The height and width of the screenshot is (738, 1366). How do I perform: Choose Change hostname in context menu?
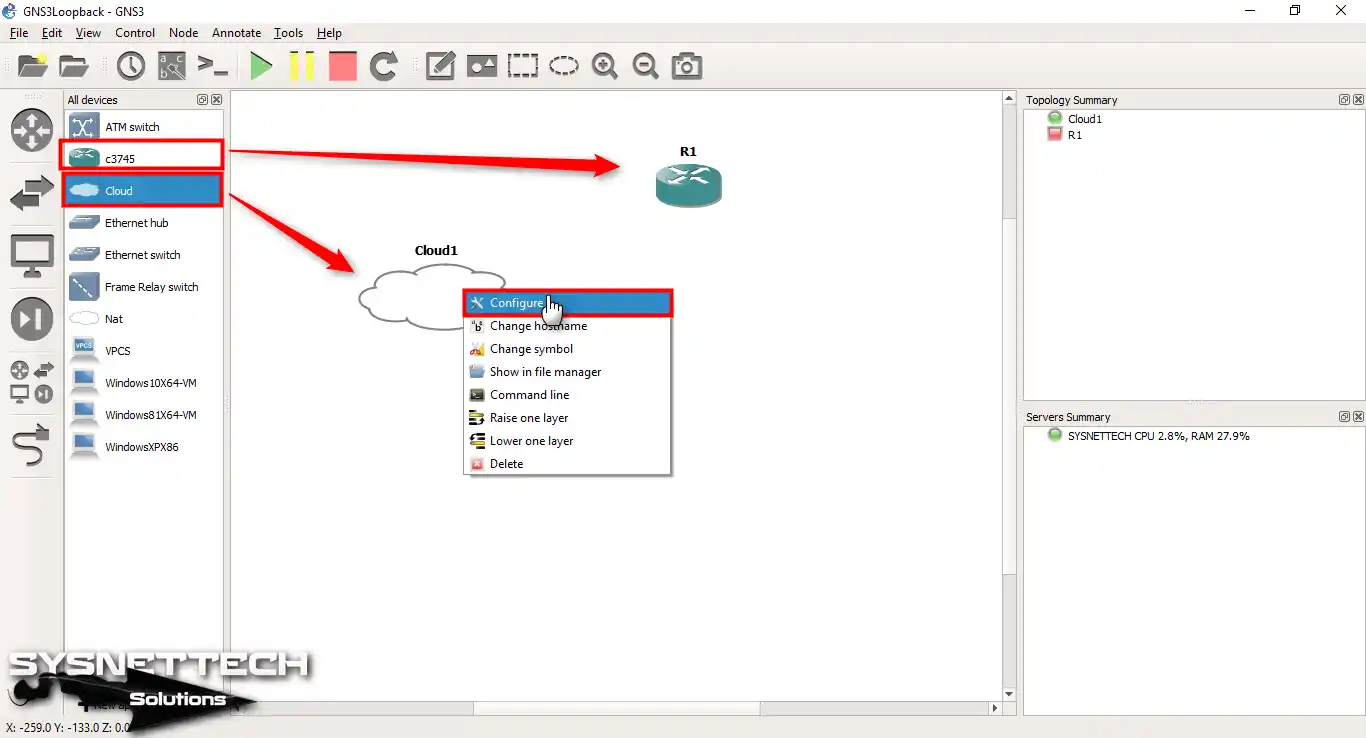(x=567, y=326)
